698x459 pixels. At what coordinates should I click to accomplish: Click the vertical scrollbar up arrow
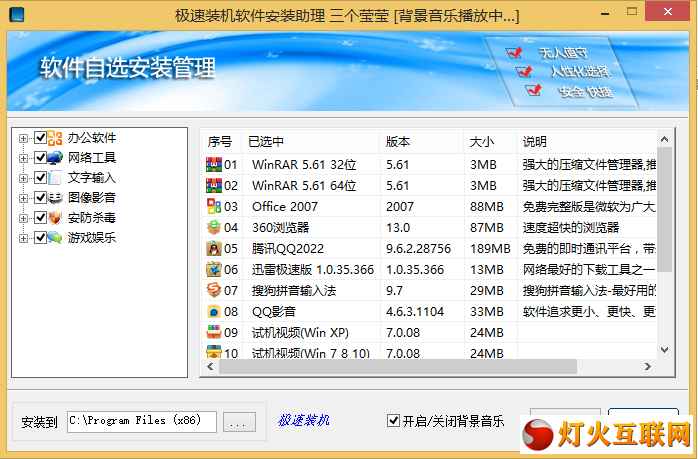664,139
